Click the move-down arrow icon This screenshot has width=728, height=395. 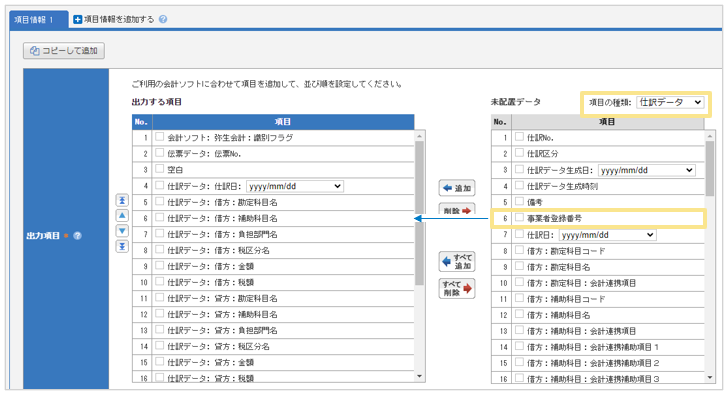coord(122,231)
